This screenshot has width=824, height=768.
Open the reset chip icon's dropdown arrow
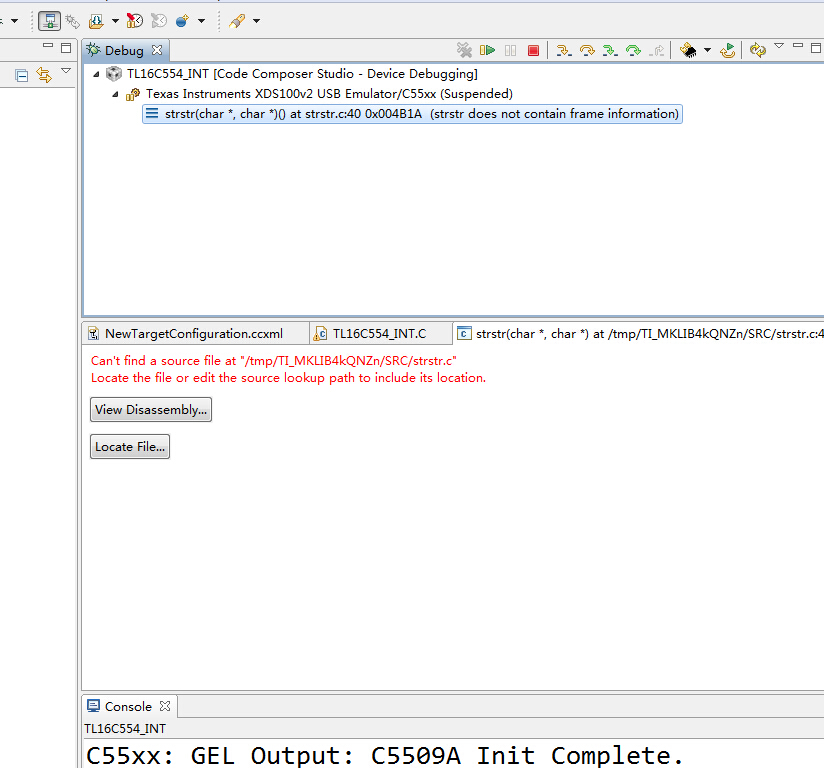(707, 50)
